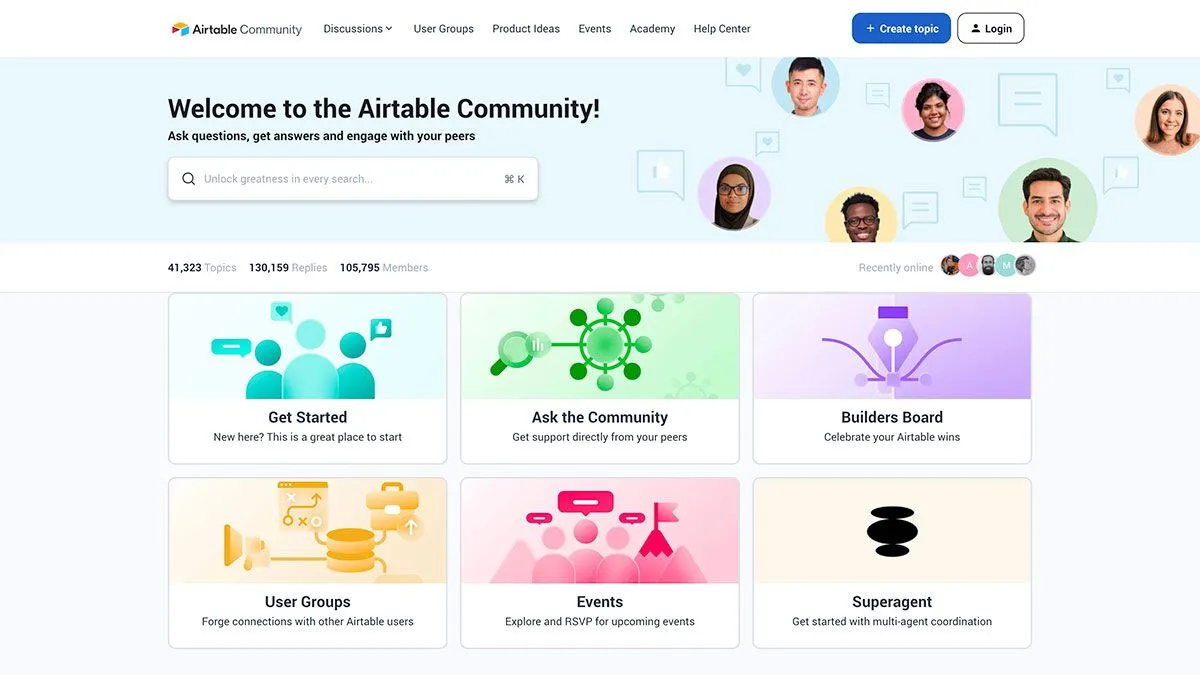
Task: Open the Academy navigation link
Action: (652, 29)
